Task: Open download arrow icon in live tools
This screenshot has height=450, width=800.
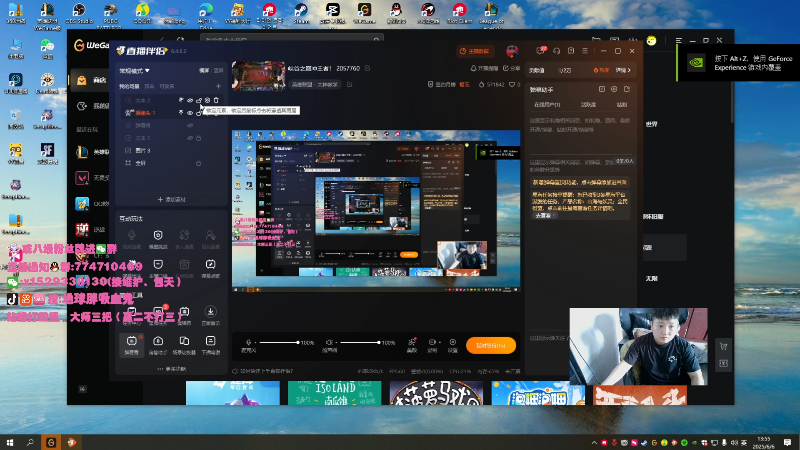Action: [x=210, y=314]
